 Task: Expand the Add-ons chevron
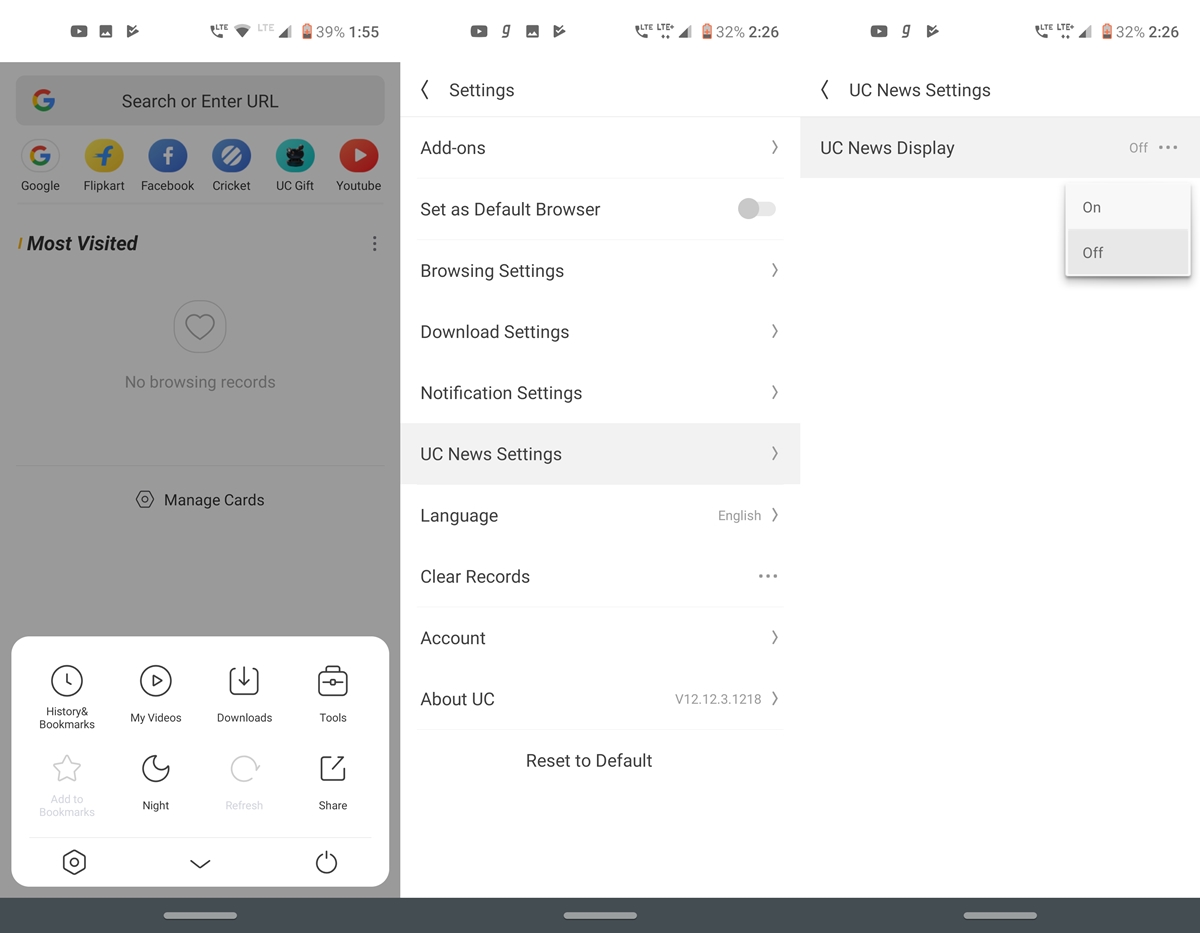(775, 148)
